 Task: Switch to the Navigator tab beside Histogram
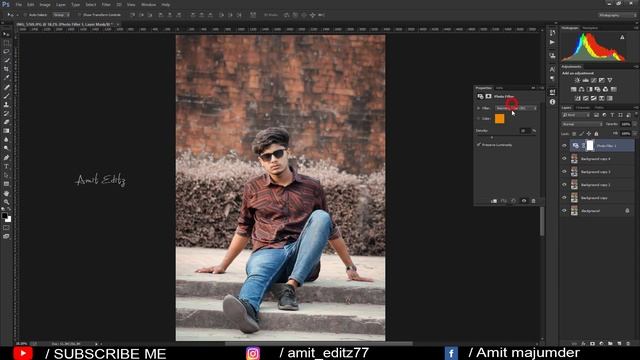(x=590, y=28)
